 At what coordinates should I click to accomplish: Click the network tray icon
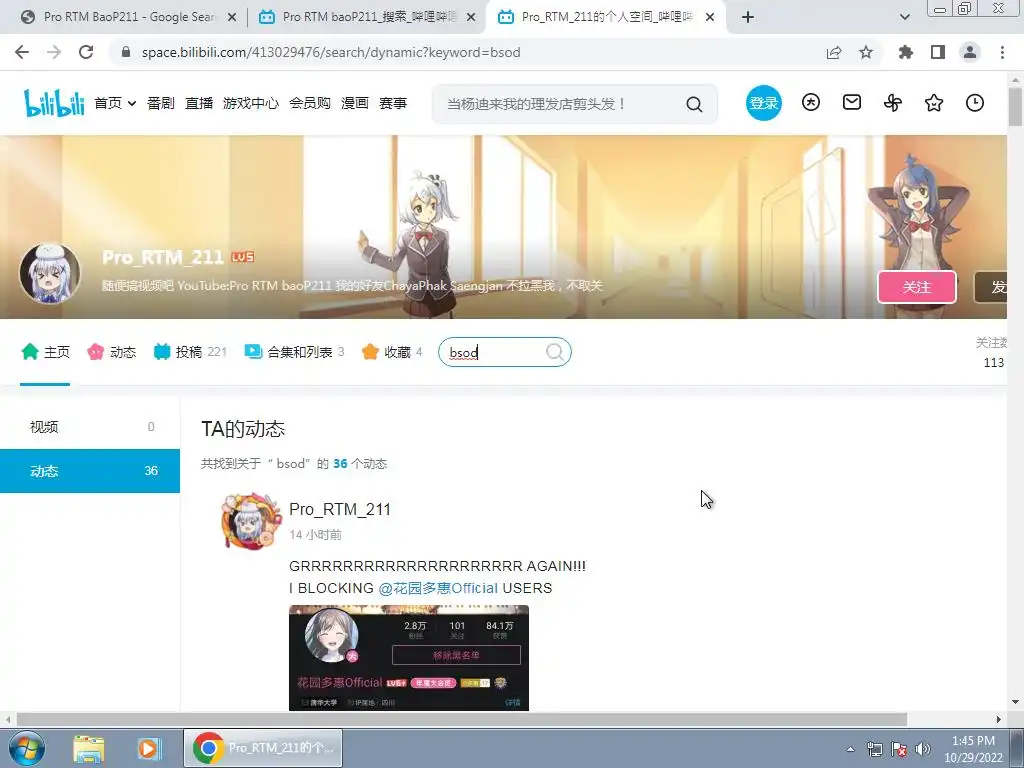pyautogui.click(x=874, y=749)
